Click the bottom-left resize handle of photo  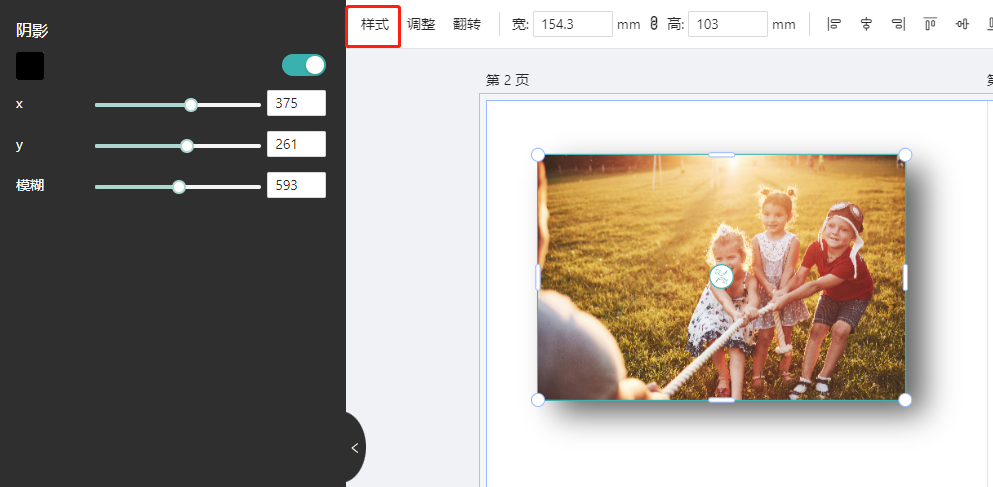click(538, 400)
